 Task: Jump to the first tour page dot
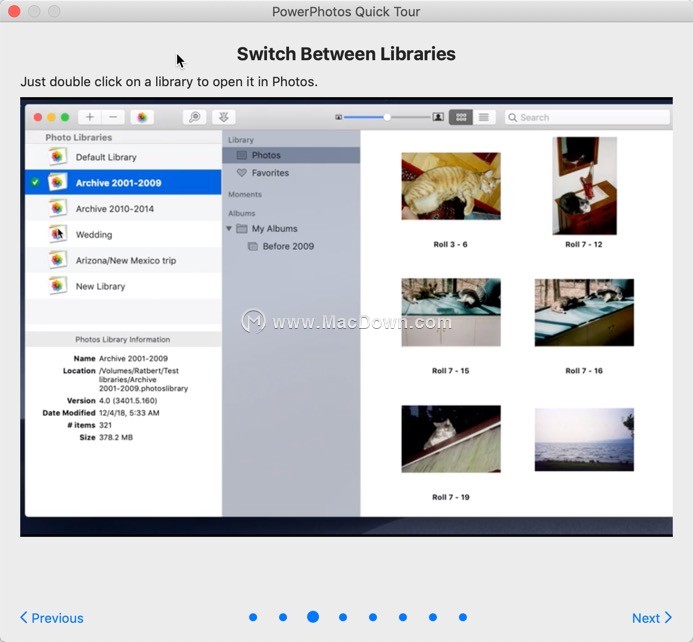point(253,617)
